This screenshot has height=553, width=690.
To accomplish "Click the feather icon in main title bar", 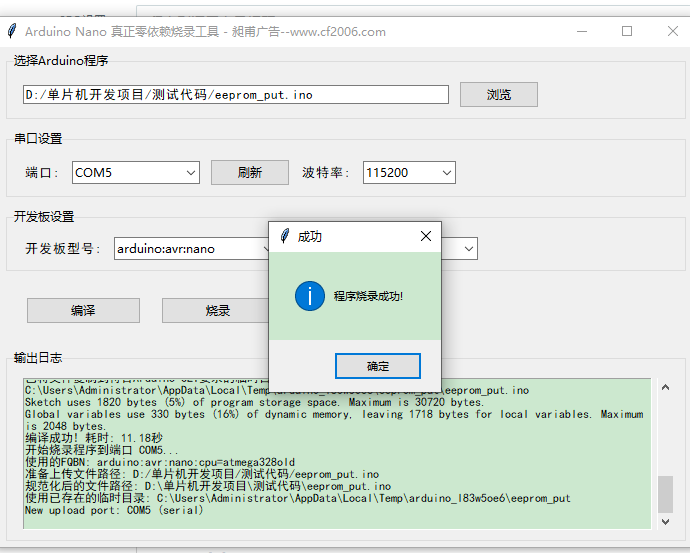I will [11, 31].
